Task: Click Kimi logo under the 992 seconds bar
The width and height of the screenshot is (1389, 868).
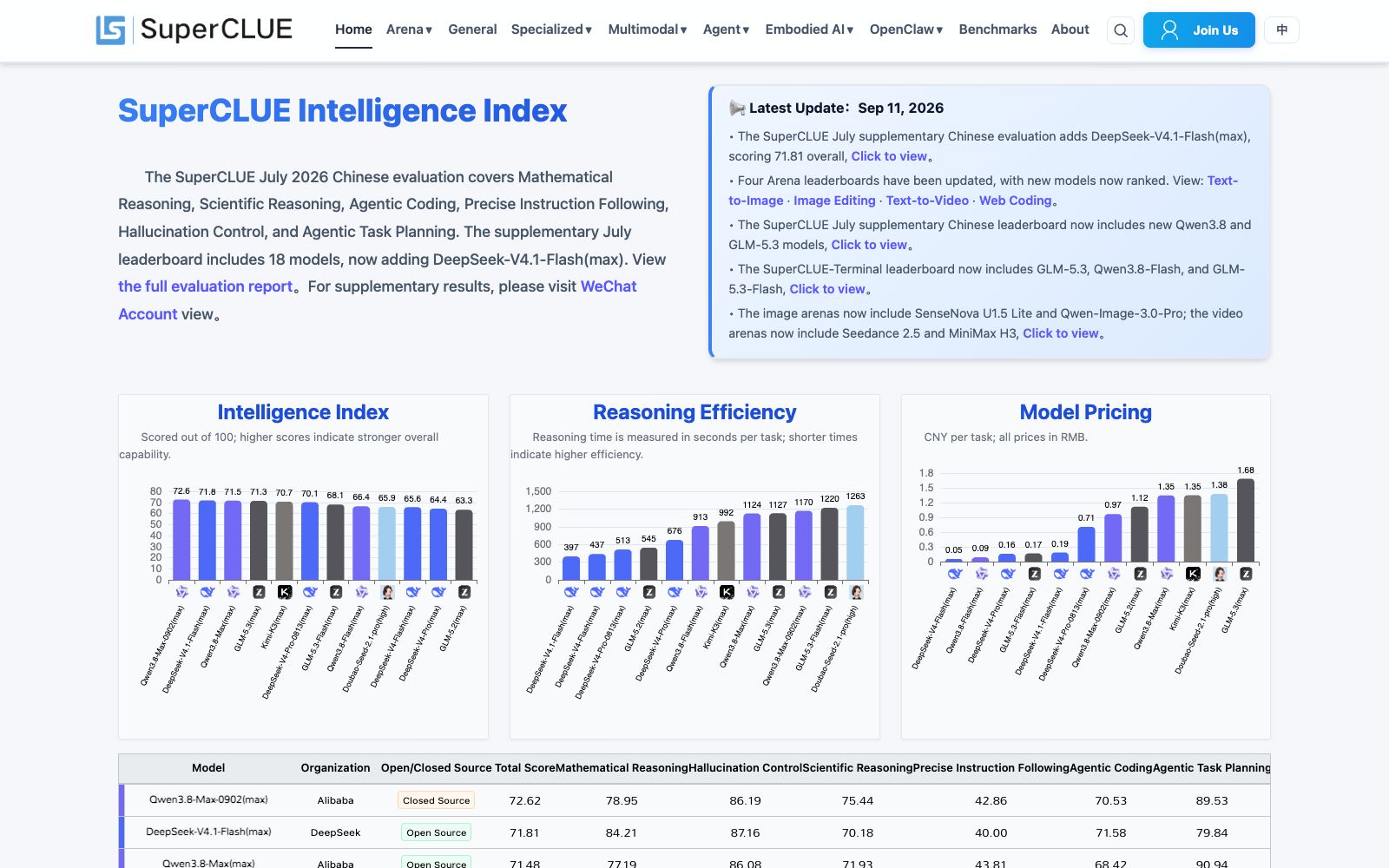Action: click(x=727, y=592)
